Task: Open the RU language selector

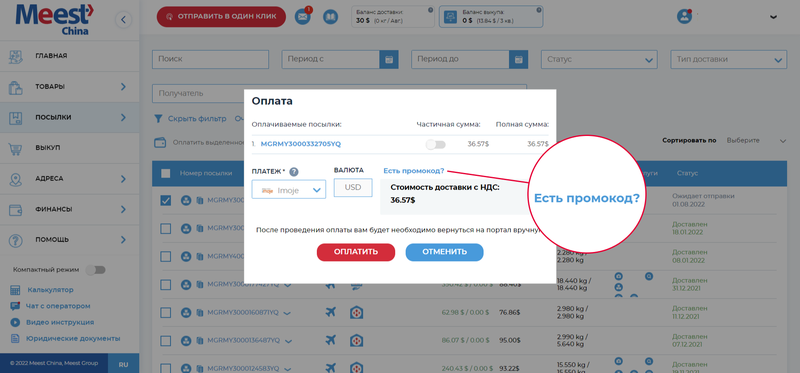Action: pyautogui.click(x=123, y=364)
